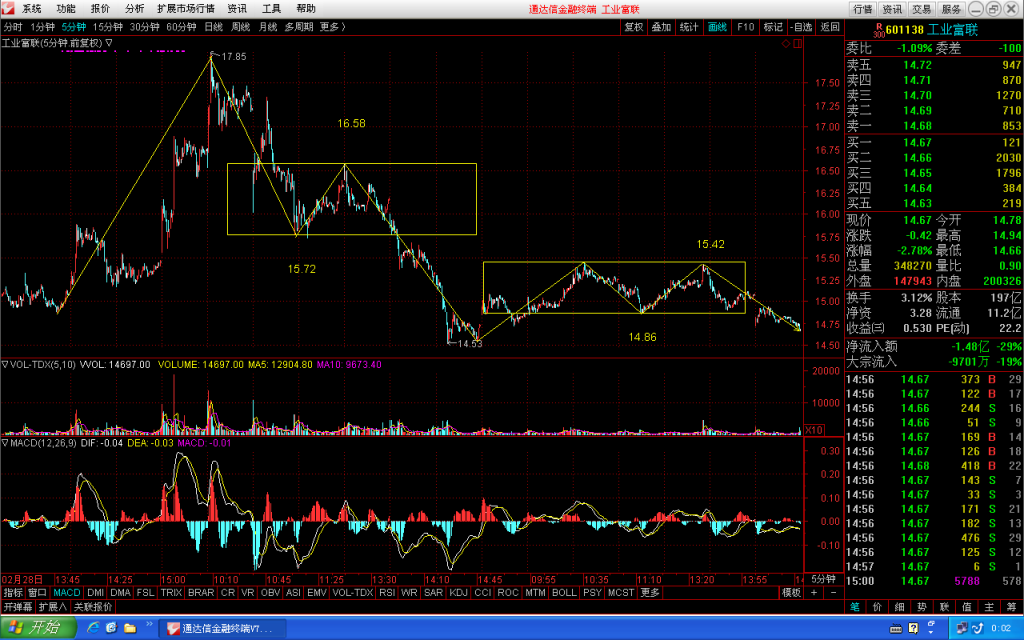Toggle the 叠加 overlay option
The height and width of the screenshot is (640, 1024).
click(661, 27)
